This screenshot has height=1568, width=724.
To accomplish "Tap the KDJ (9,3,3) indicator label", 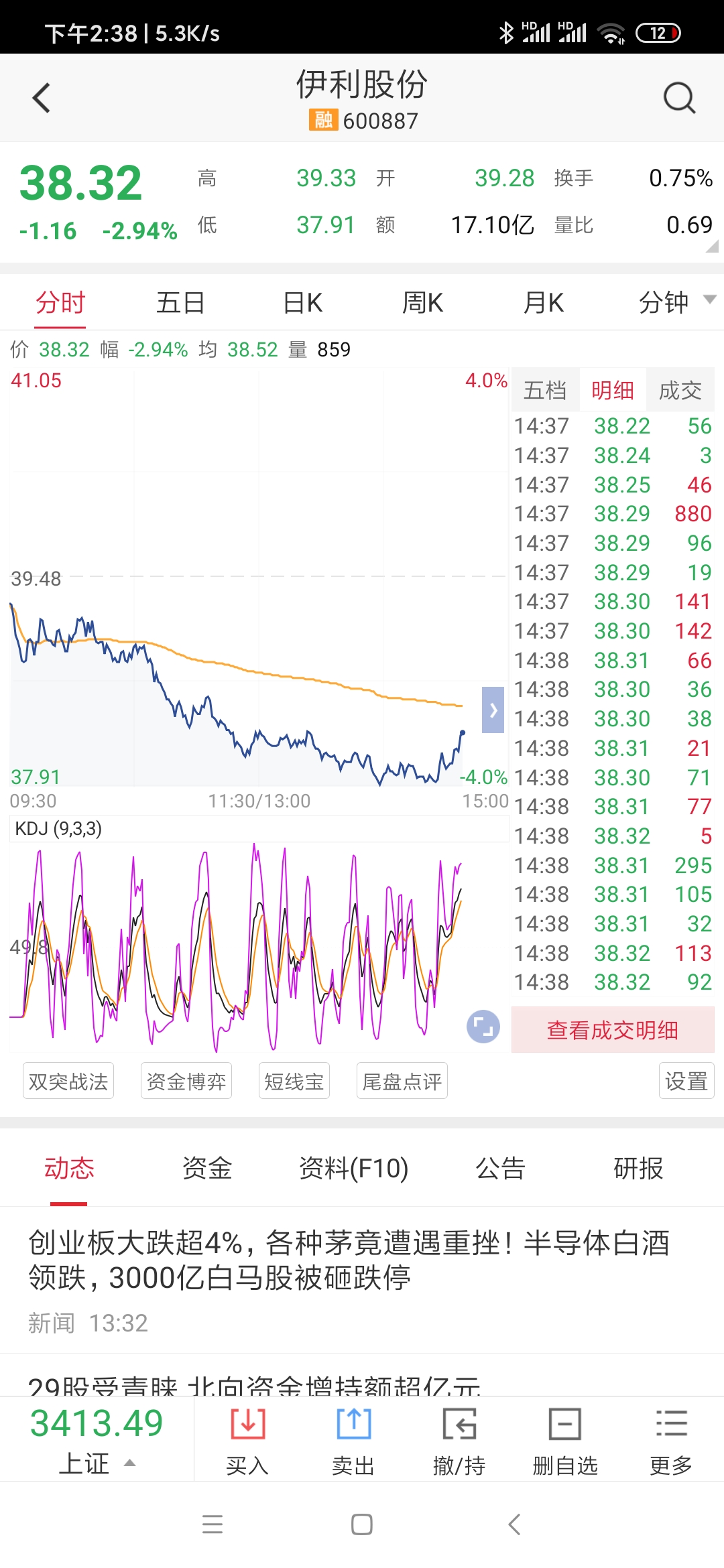I will (x=58, y=829).
